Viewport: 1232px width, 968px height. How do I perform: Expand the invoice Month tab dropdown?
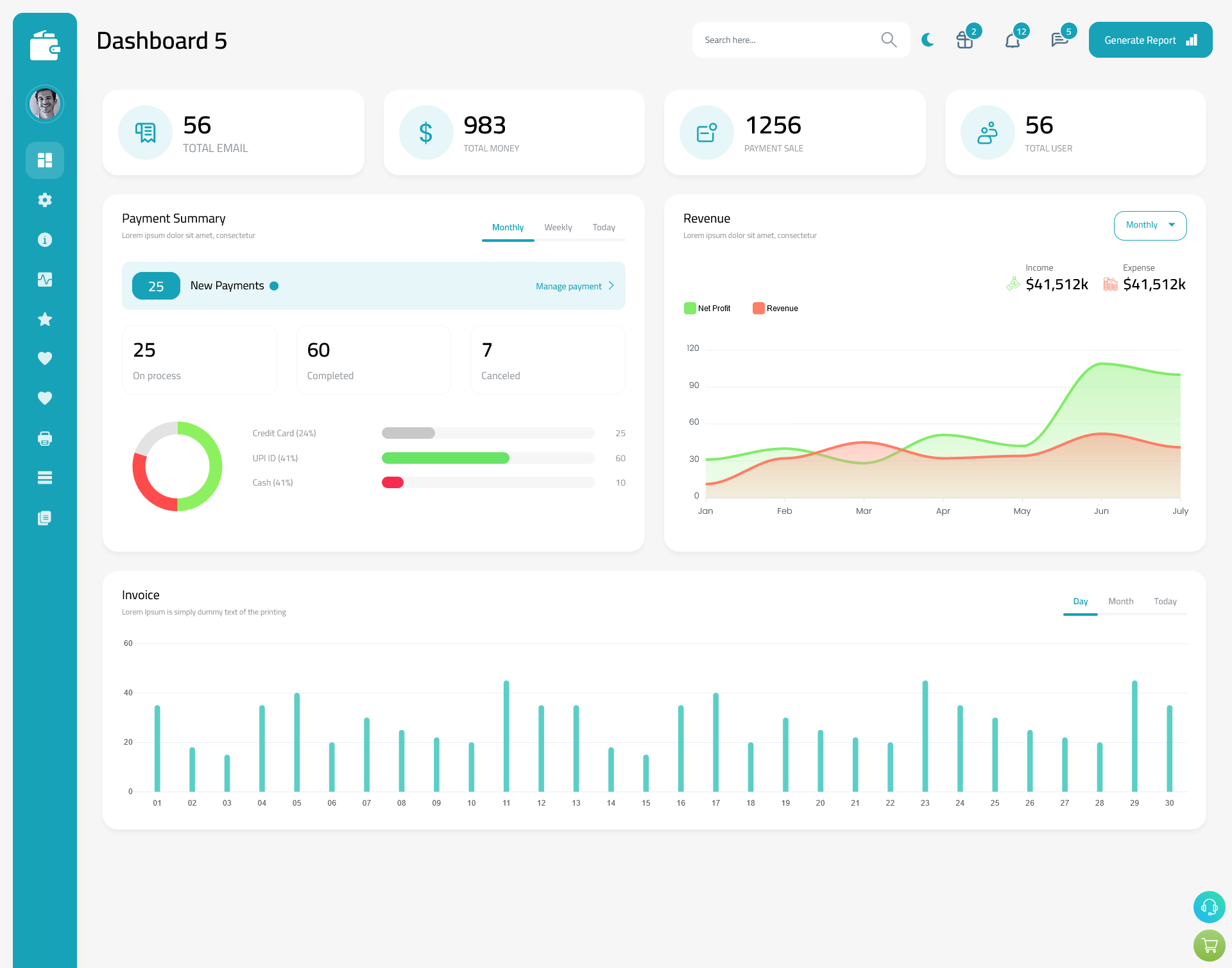pos(1120,601)
